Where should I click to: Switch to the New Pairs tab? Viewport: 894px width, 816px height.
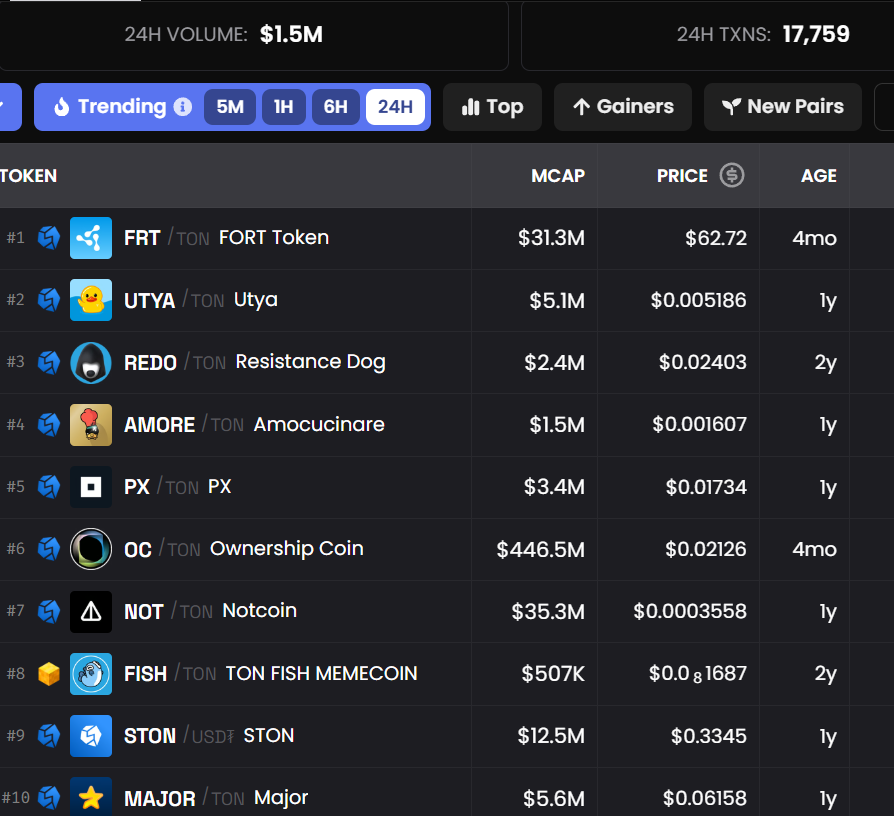[782, 107]
